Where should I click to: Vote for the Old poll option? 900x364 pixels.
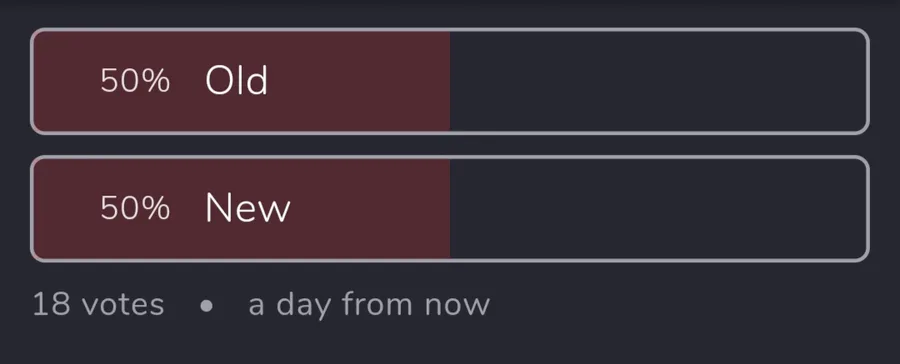(450, 81)
